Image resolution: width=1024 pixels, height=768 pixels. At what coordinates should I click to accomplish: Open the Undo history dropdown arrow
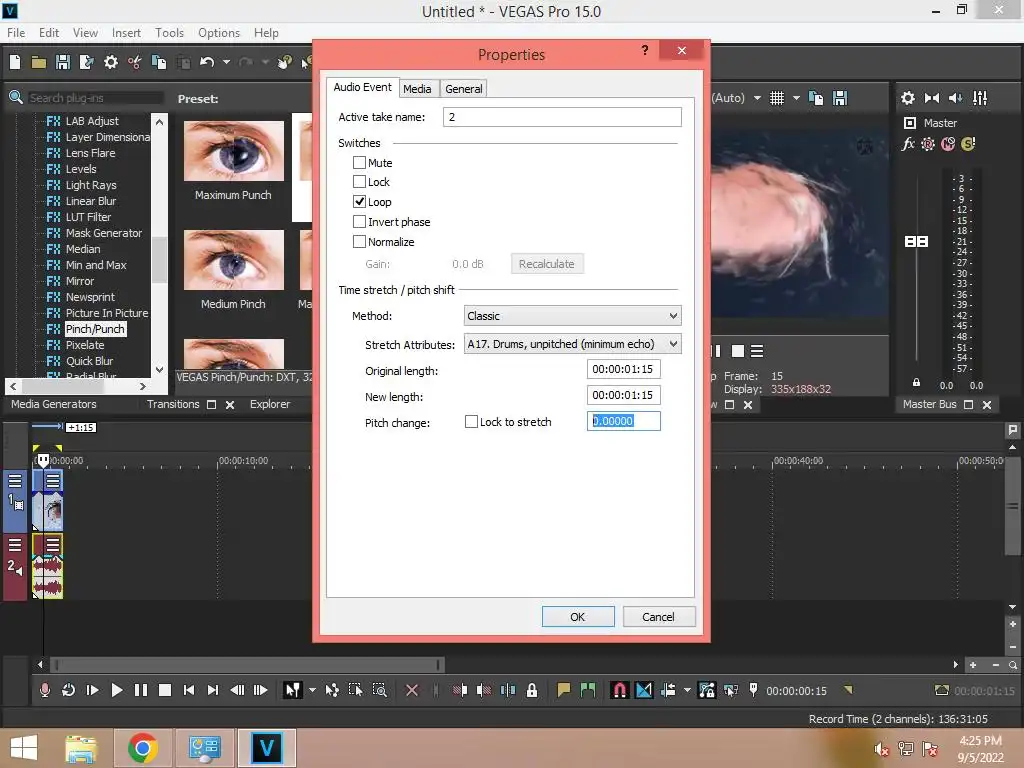pos(226,62)
